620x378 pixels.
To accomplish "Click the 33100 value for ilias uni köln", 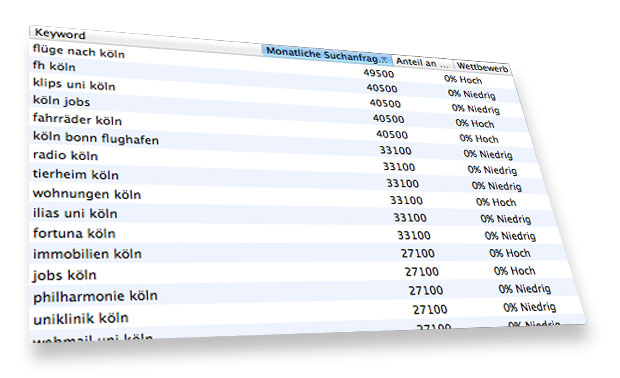I will (410, 218).
